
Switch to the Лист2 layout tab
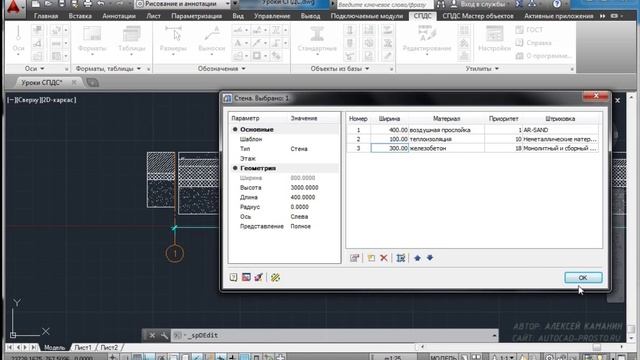[x=109, y=348]
